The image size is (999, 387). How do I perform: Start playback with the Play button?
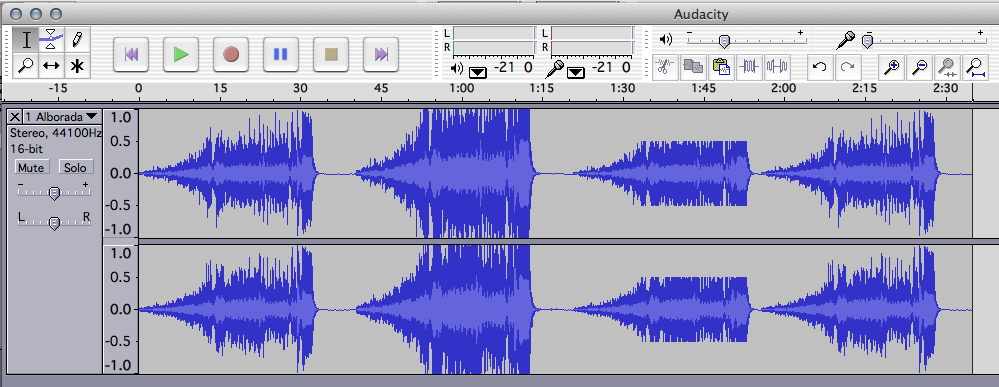[x=181, y=54]
